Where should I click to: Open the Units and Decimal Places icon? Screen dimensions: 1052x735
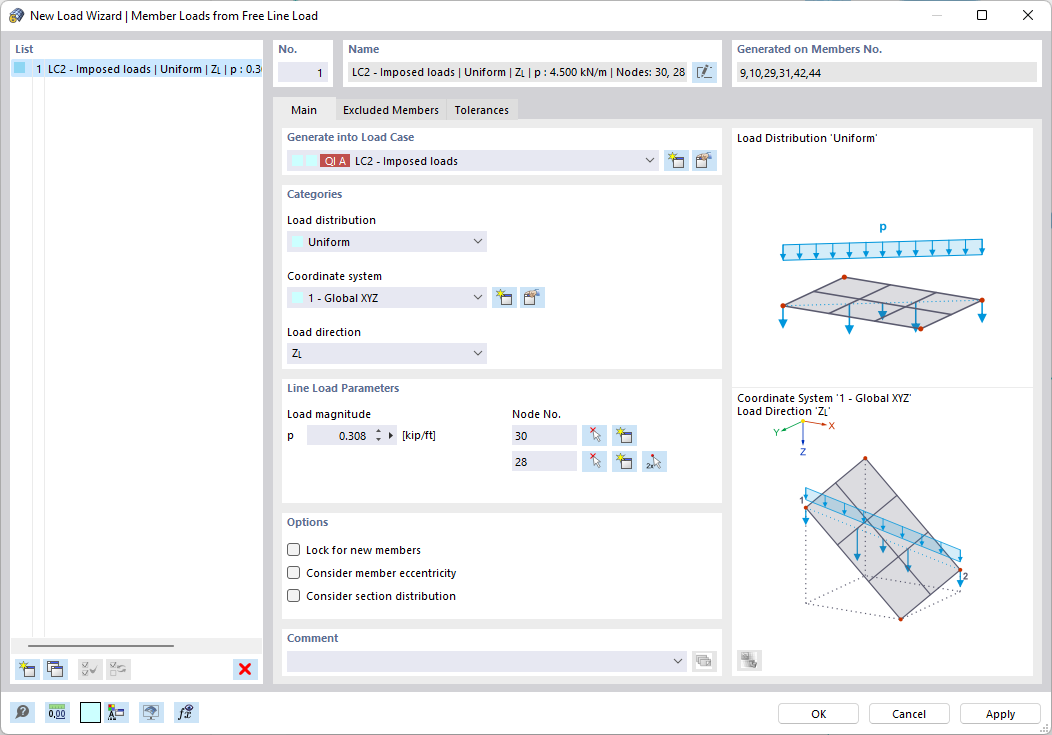[x=57, y=712]
